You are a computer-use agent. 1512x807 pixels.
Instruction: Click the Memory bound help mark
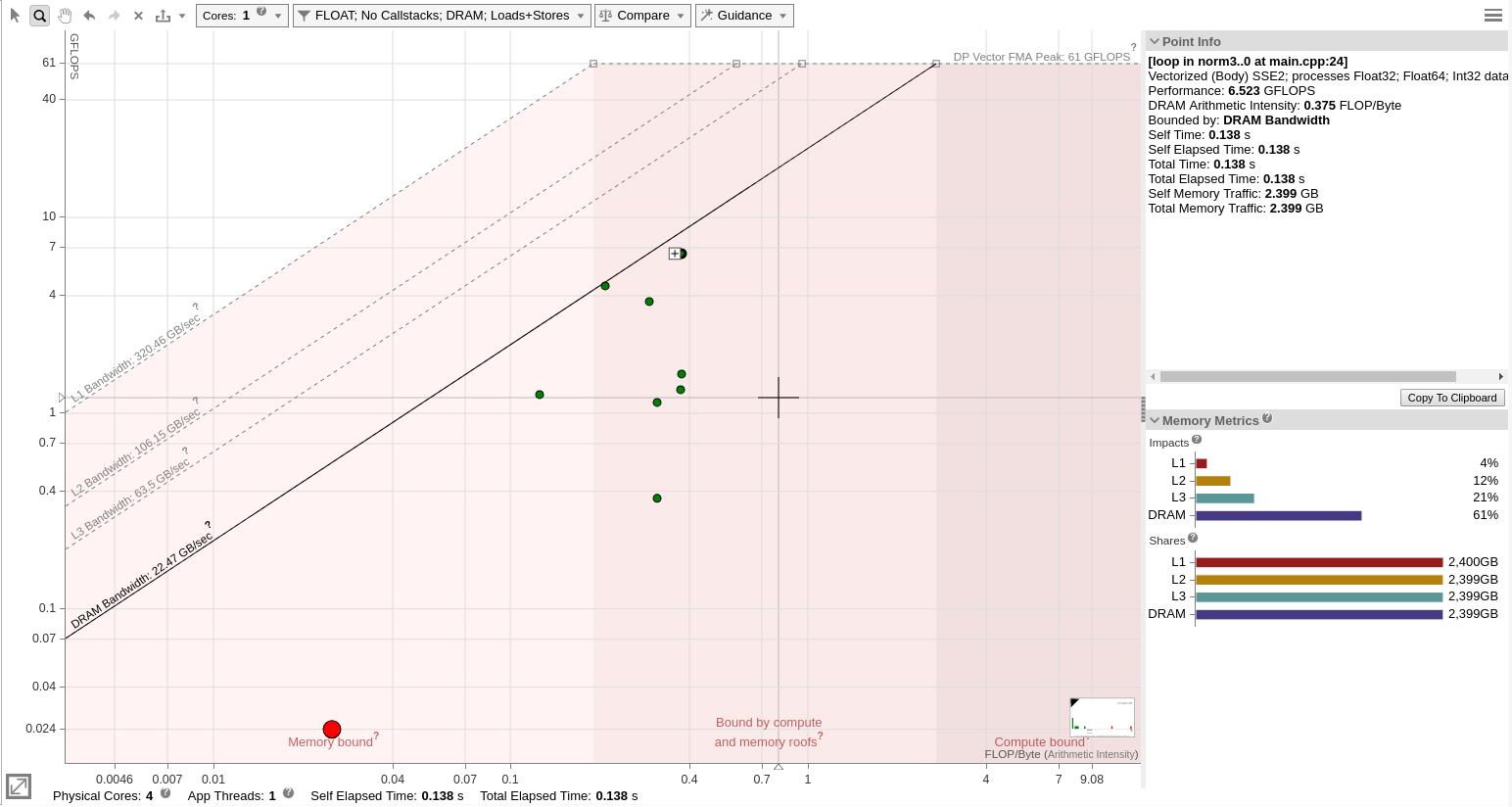376,736
